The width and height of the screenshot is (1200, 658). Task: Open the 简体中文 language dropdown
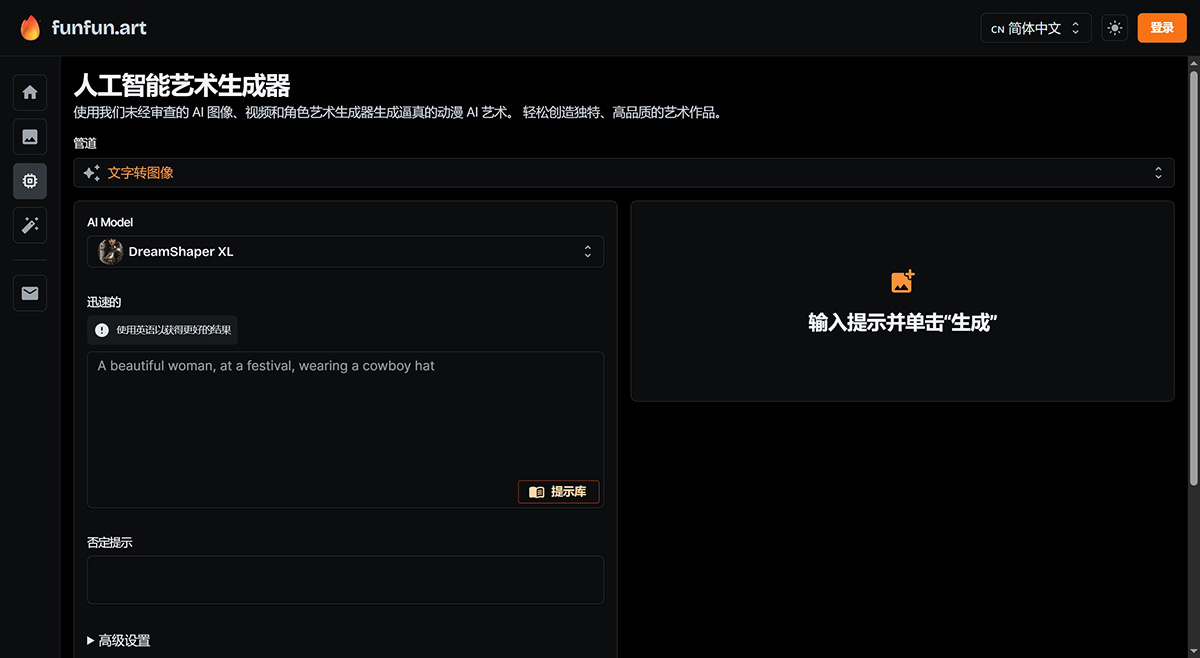[1035, 28]
